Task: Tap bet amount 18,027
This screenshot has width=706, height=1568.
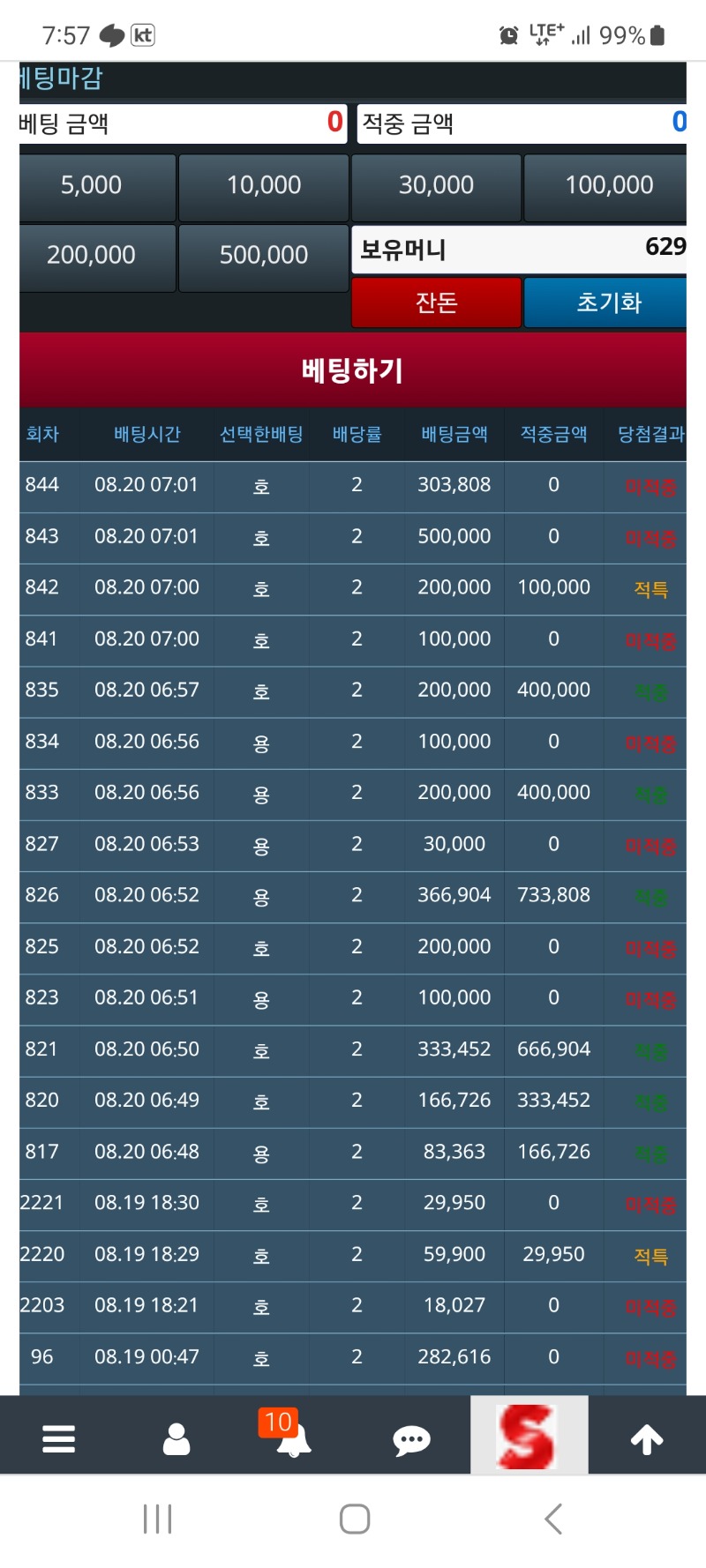Action: click(454, 1305)
